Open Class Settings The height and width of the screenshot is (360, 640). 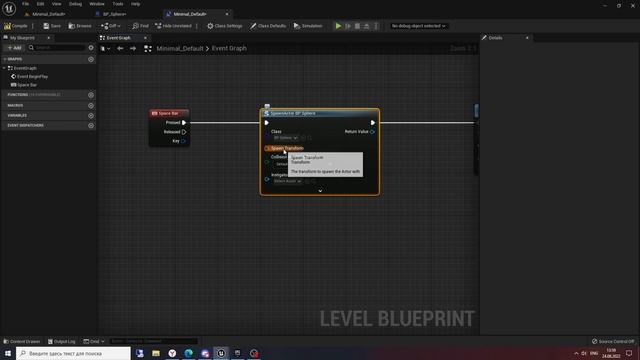(x=224, y=26)
